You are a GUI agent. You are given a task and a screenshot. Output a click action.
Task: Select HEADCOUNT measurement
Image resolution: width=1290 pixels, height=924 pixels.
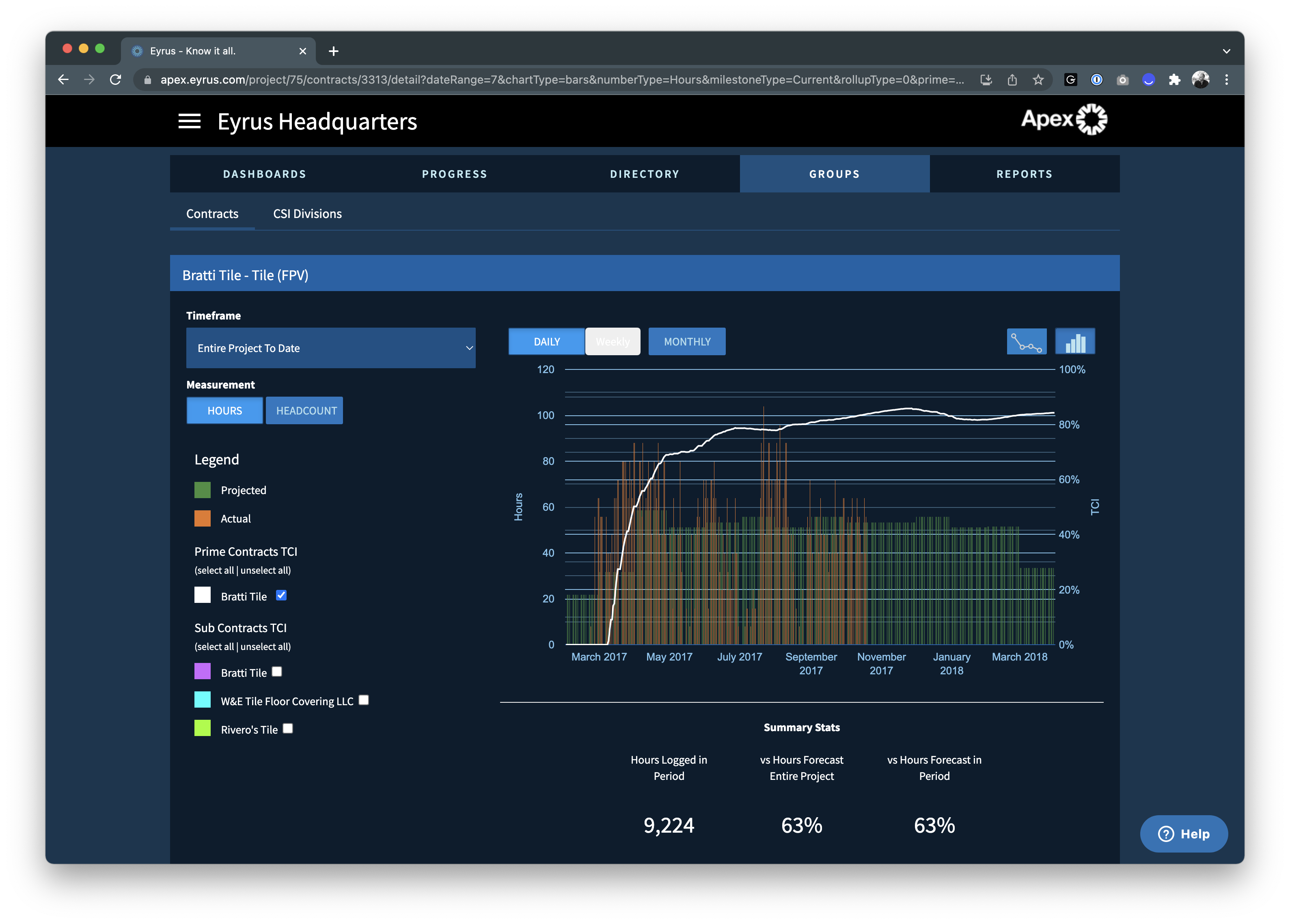(x=304, y=410)
